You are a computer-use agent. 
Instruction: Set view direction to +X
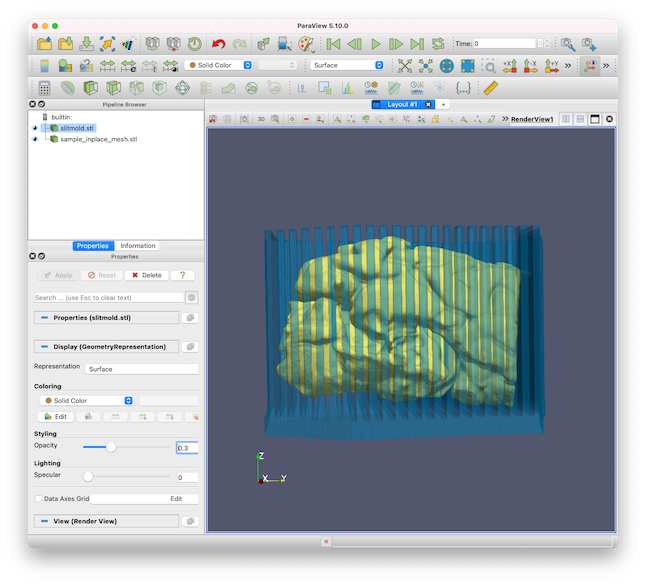(510, 66)
